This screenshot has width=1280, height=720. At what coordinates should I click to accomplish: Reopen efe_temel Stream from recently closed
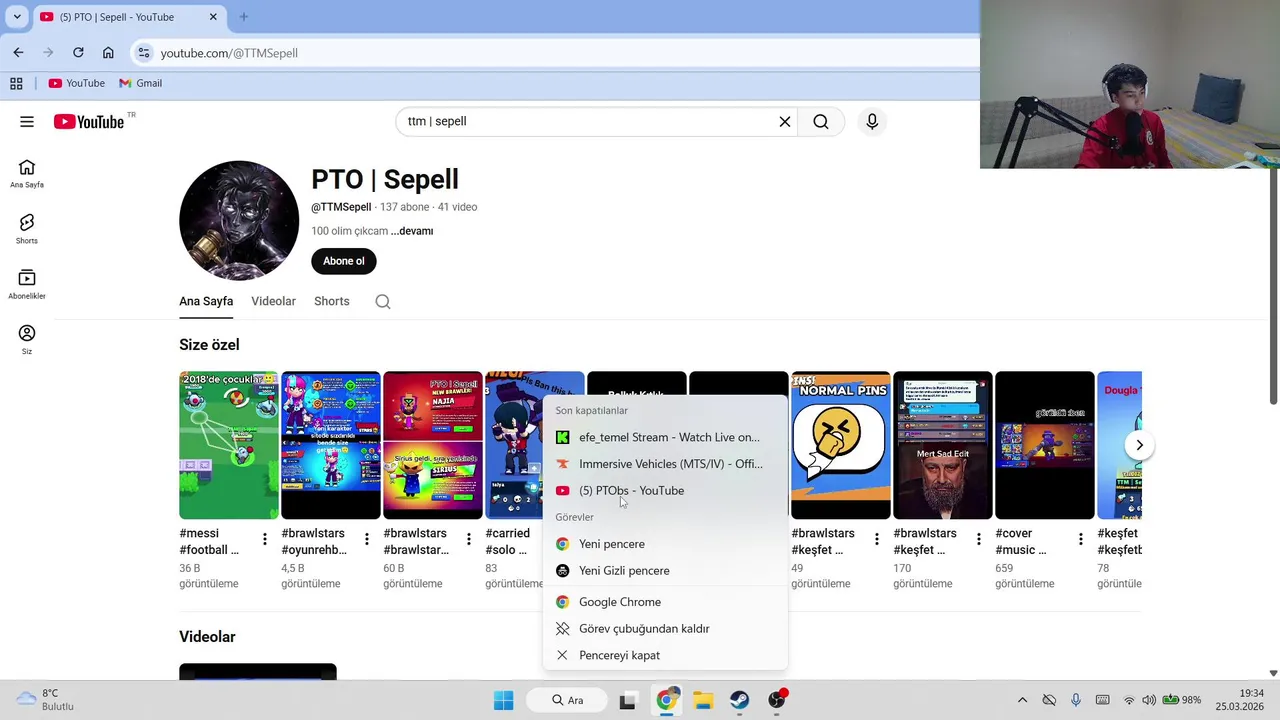coord(665,437)
